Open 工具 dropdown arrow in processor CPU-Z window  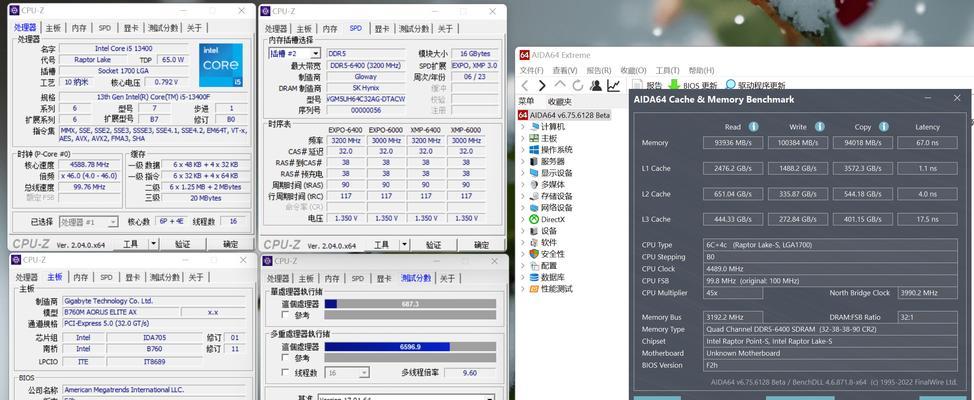tap(153, 244)
